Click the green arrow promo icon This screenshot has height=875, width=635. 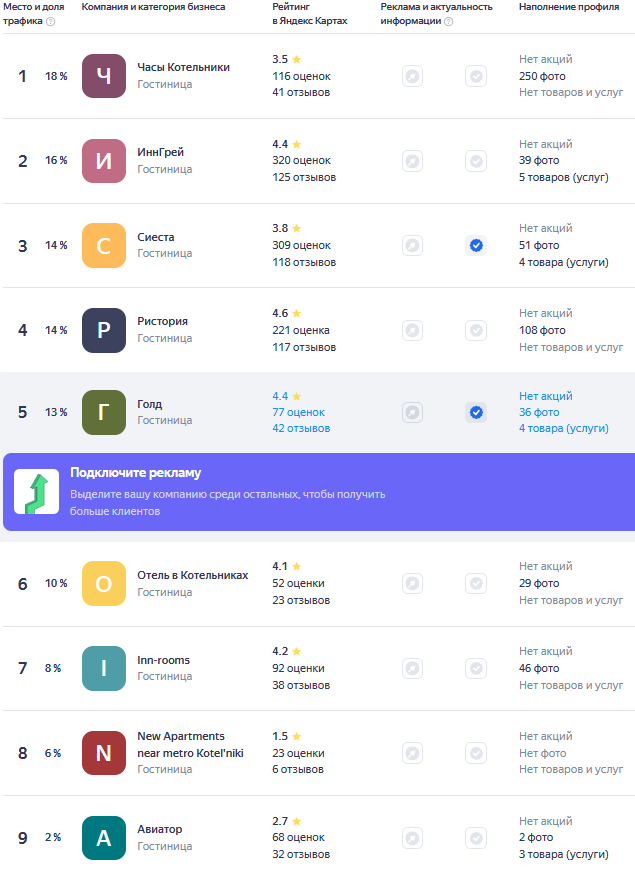(36, 492)
